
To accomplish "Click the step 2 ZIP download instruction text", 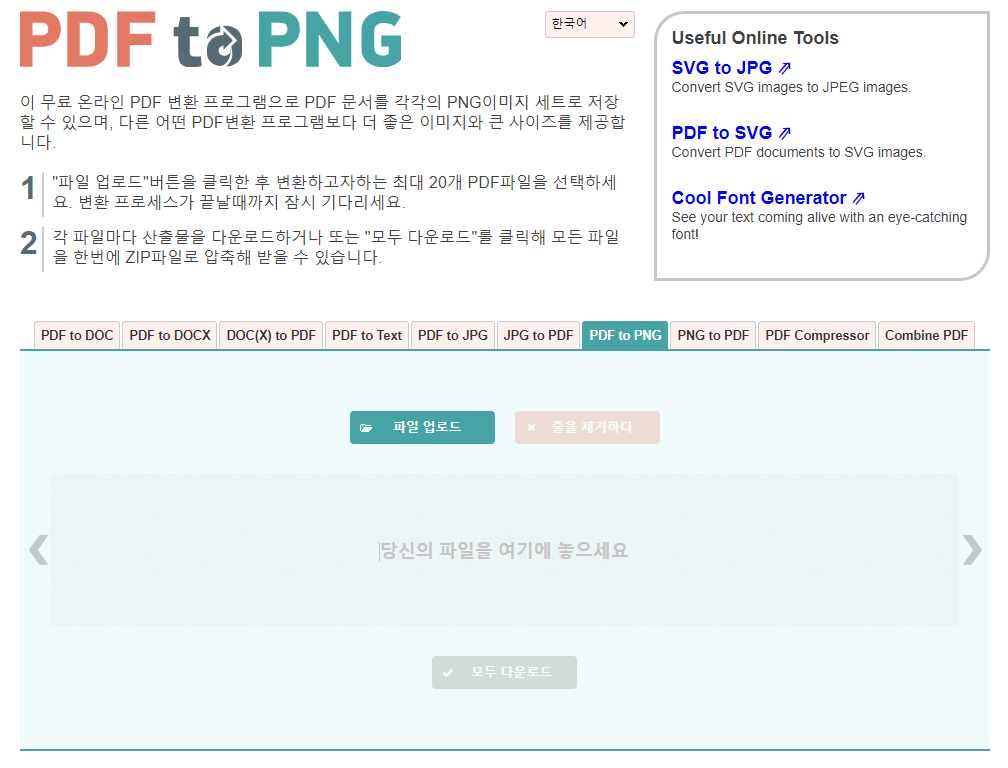I will 336,247.
